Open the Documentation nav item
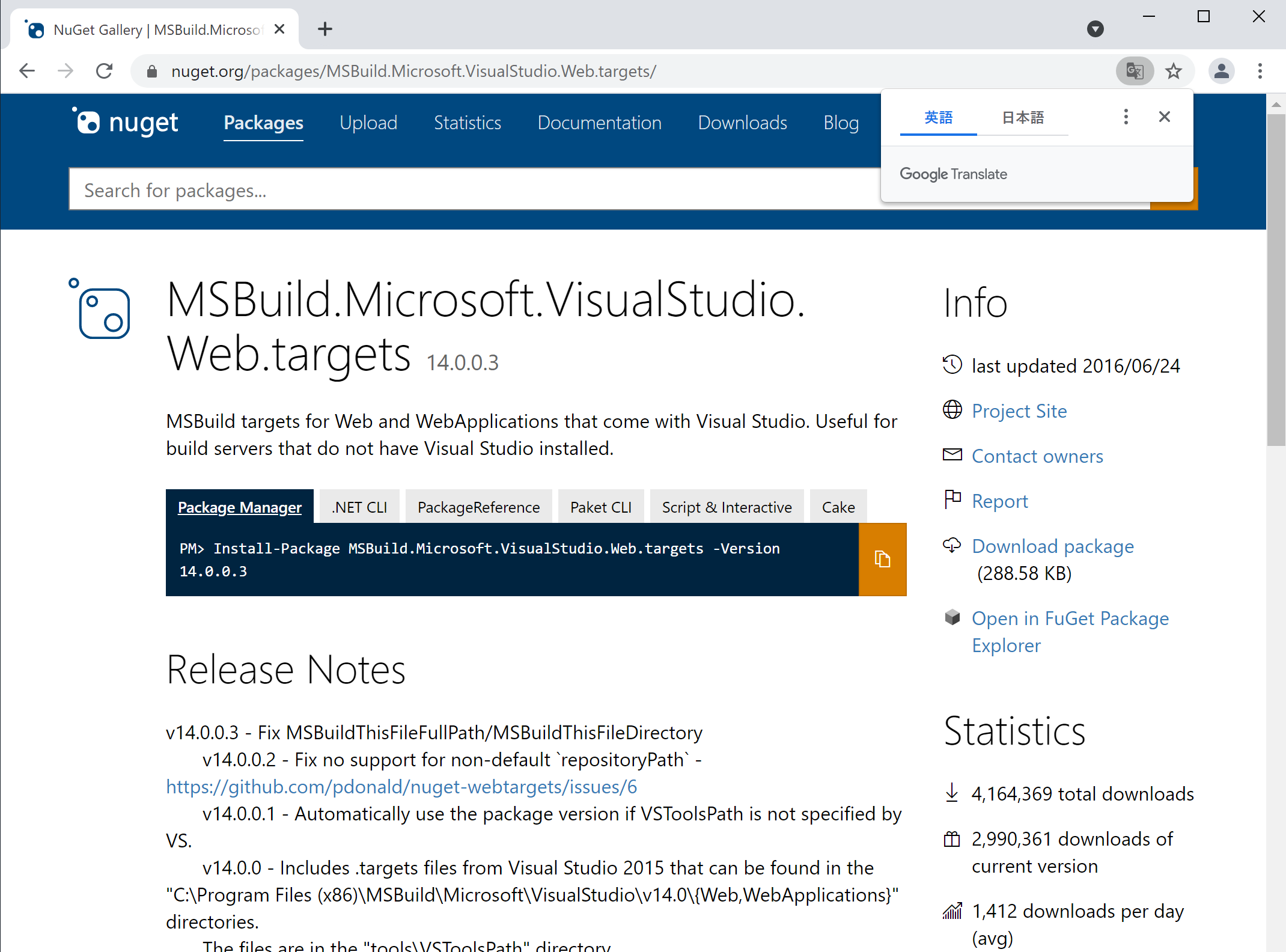The height and width of the screenshot is (952, 1286). pyautogui.click(x=599, y=123)
